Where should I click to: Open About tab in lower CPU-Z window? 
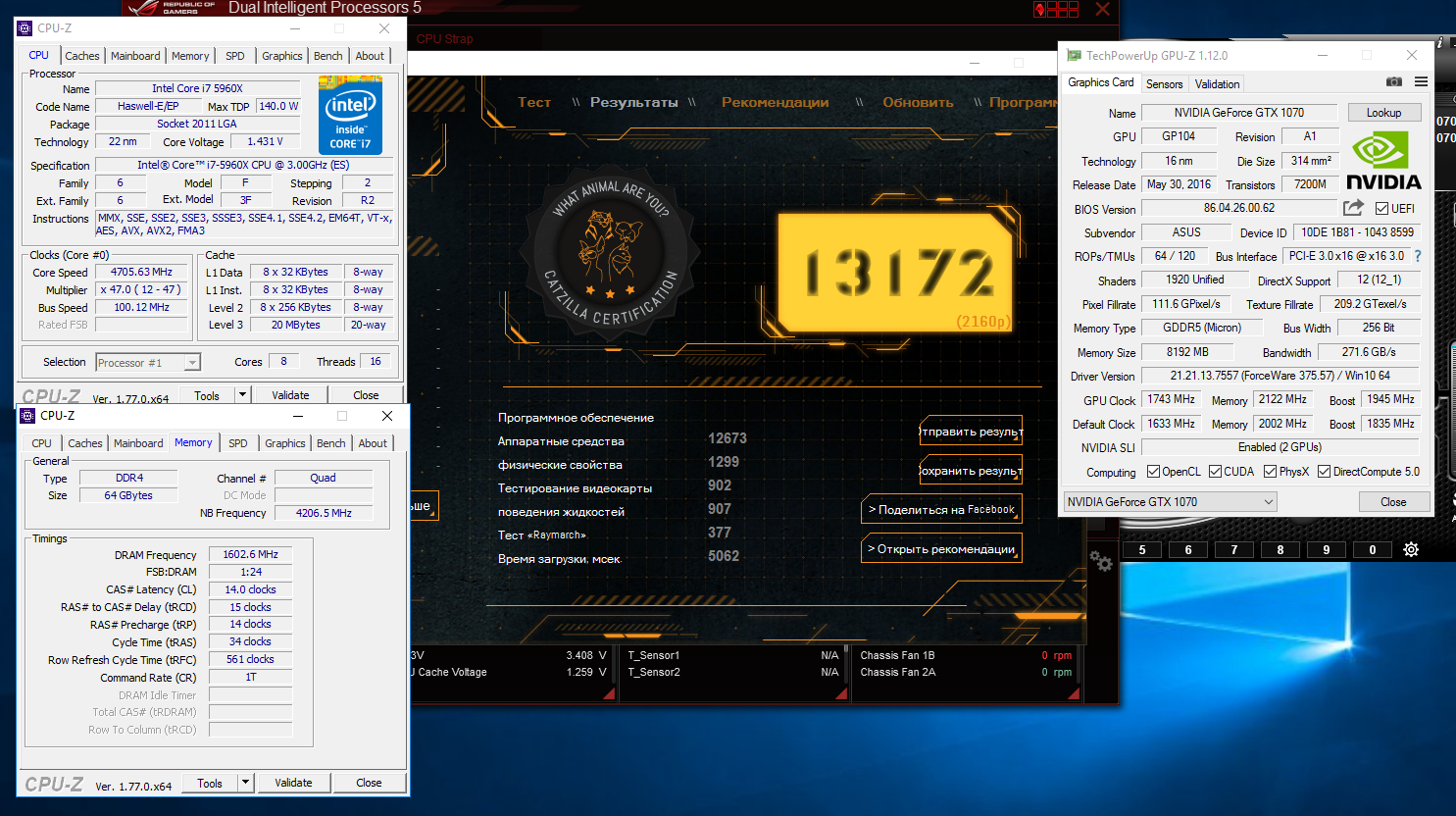[x=373, y=443]
